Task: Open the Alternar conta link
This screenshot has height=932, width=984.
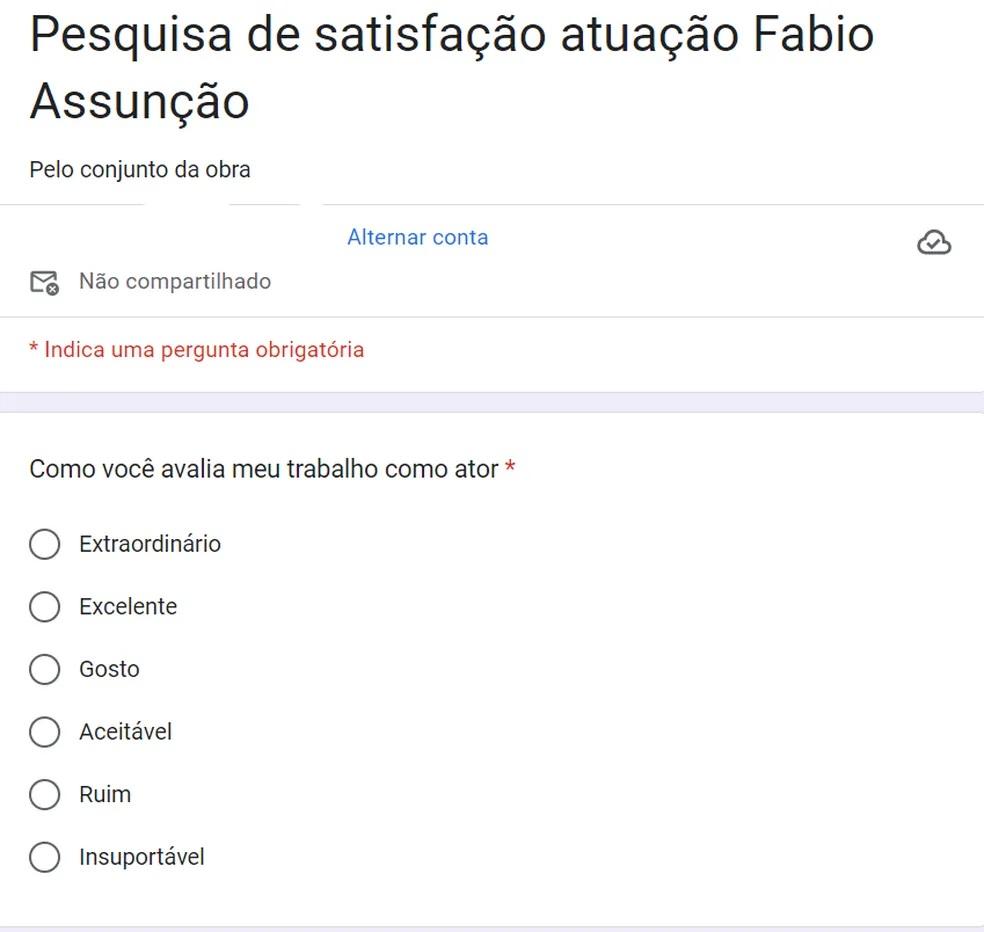Action: (x=418, y=237)
